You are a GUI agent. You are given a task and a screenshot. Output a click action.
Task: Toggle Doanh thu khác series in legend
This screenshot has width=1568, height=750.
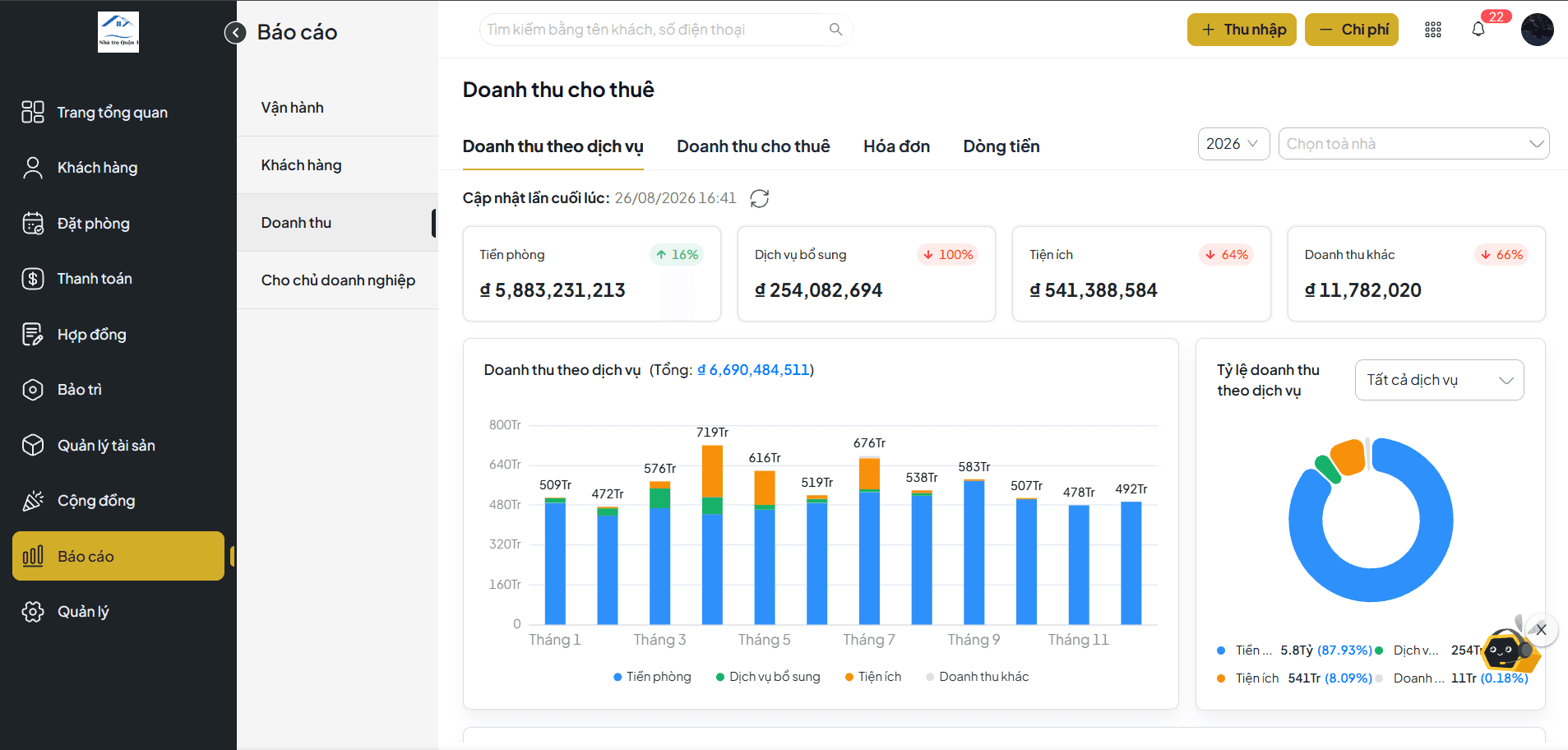[x=978, y=677]
